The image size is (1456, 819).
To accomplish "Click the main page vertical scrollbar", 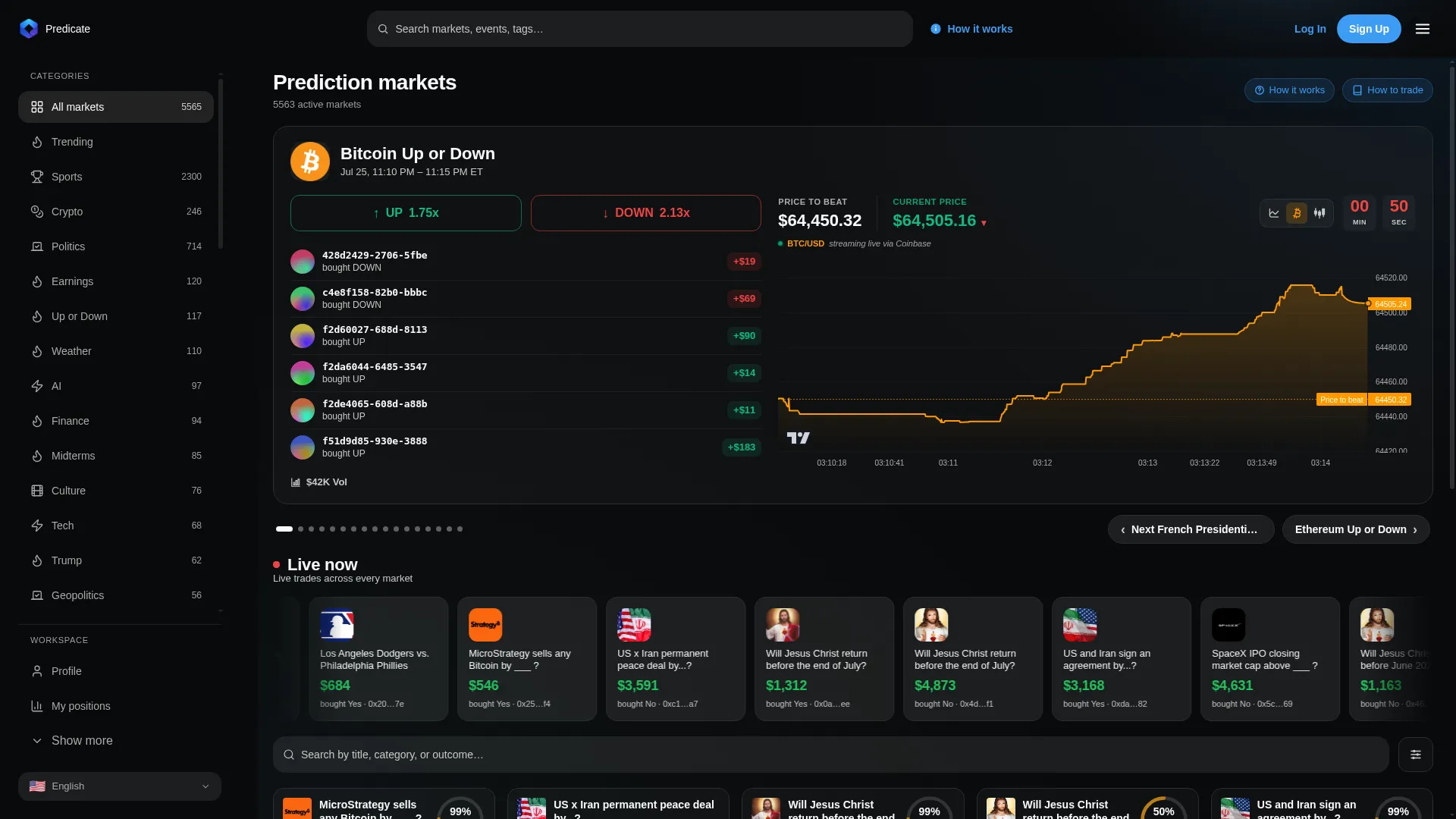I will click(1452, 277).
